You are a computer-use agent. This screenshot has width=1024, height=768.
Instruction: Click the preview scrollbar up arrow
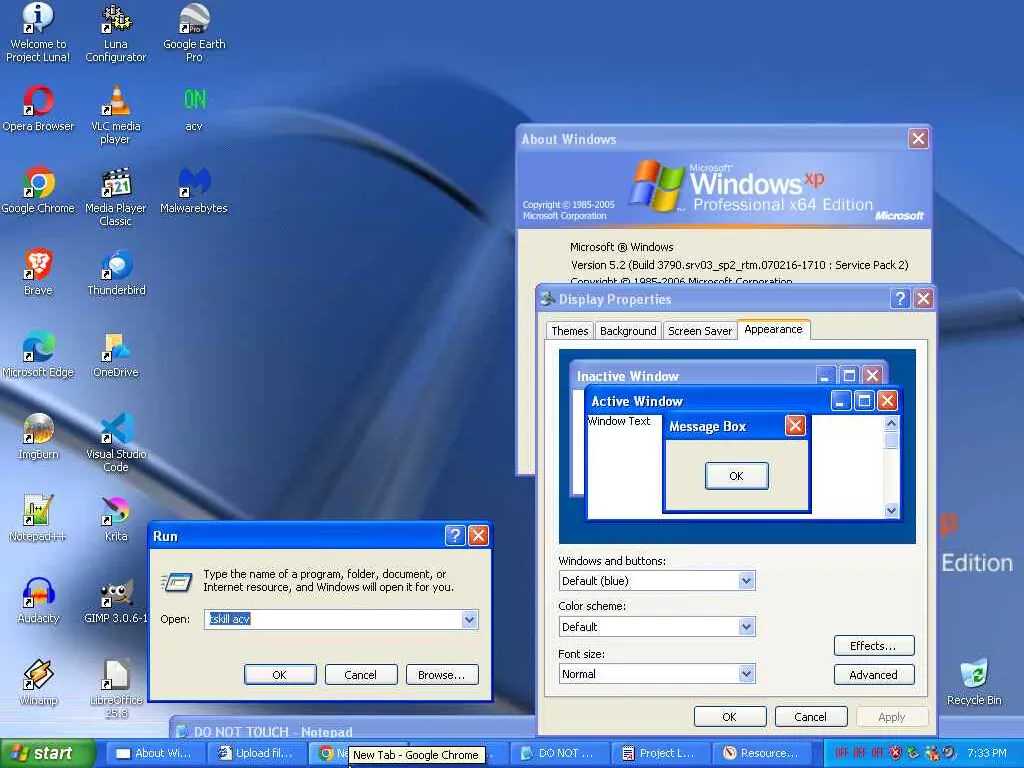pyautogui.click(x=891, y=423)
